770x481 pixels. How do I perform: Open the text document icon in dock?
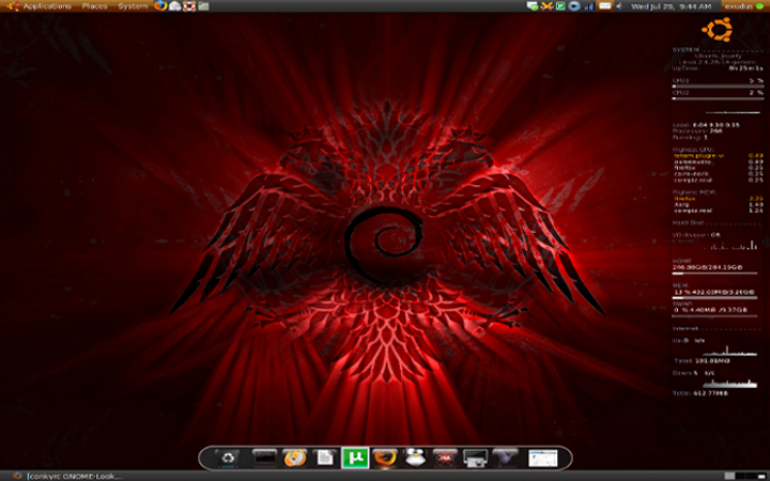click(325, 458)
